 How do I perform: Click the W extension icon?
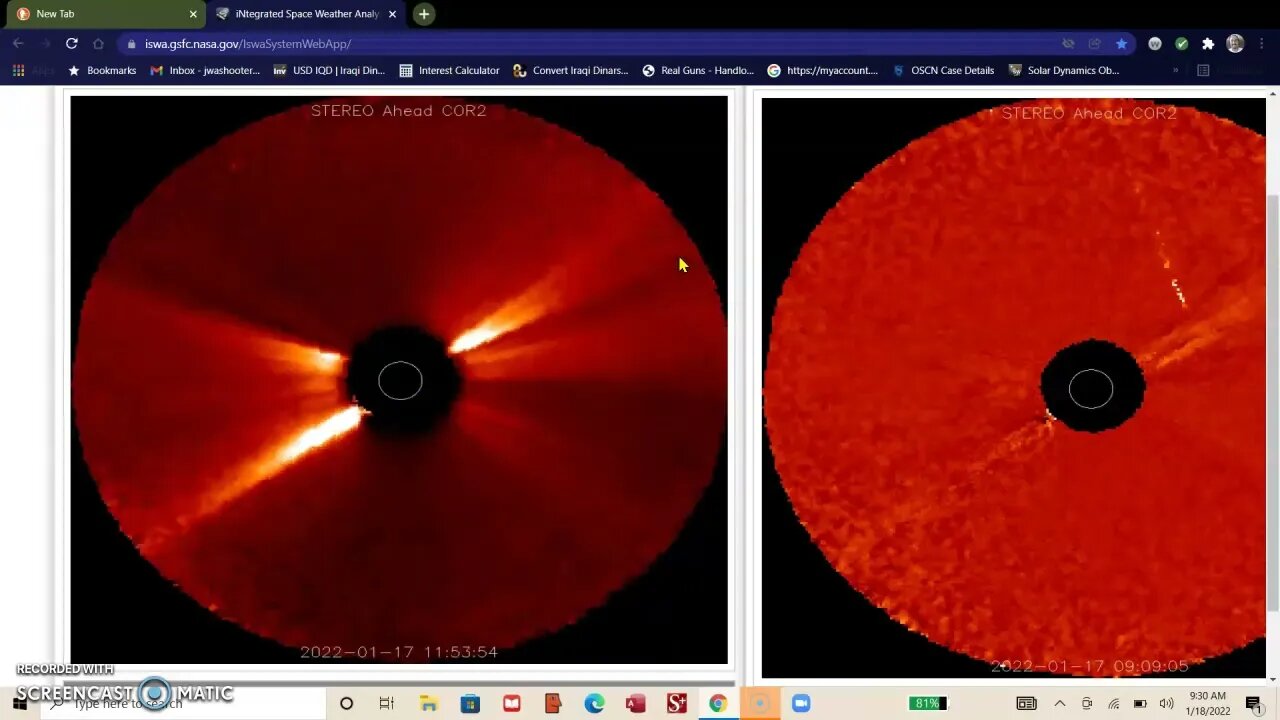tap(1155, 44)
